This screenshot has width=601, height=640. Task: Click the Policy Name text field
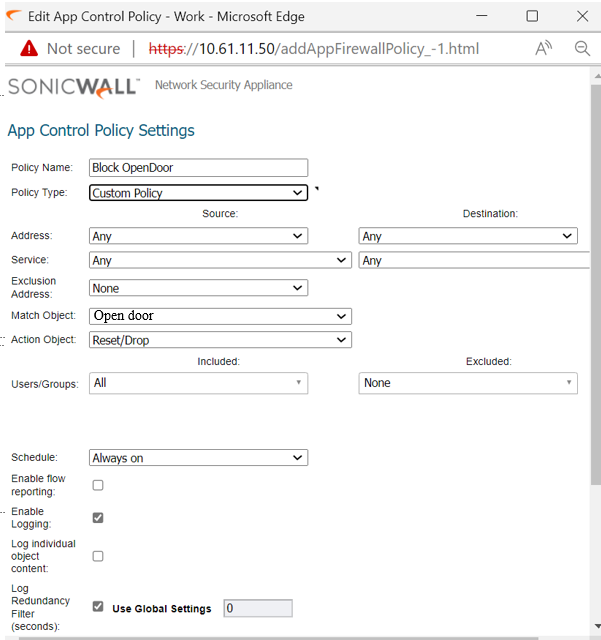[198, 168]
